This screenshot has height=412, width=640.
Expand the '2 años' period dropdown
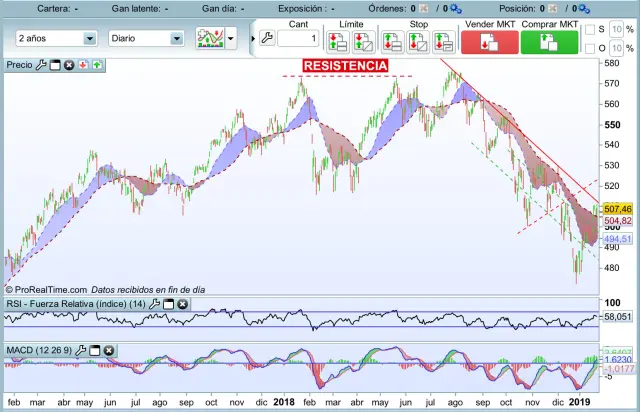90,39
